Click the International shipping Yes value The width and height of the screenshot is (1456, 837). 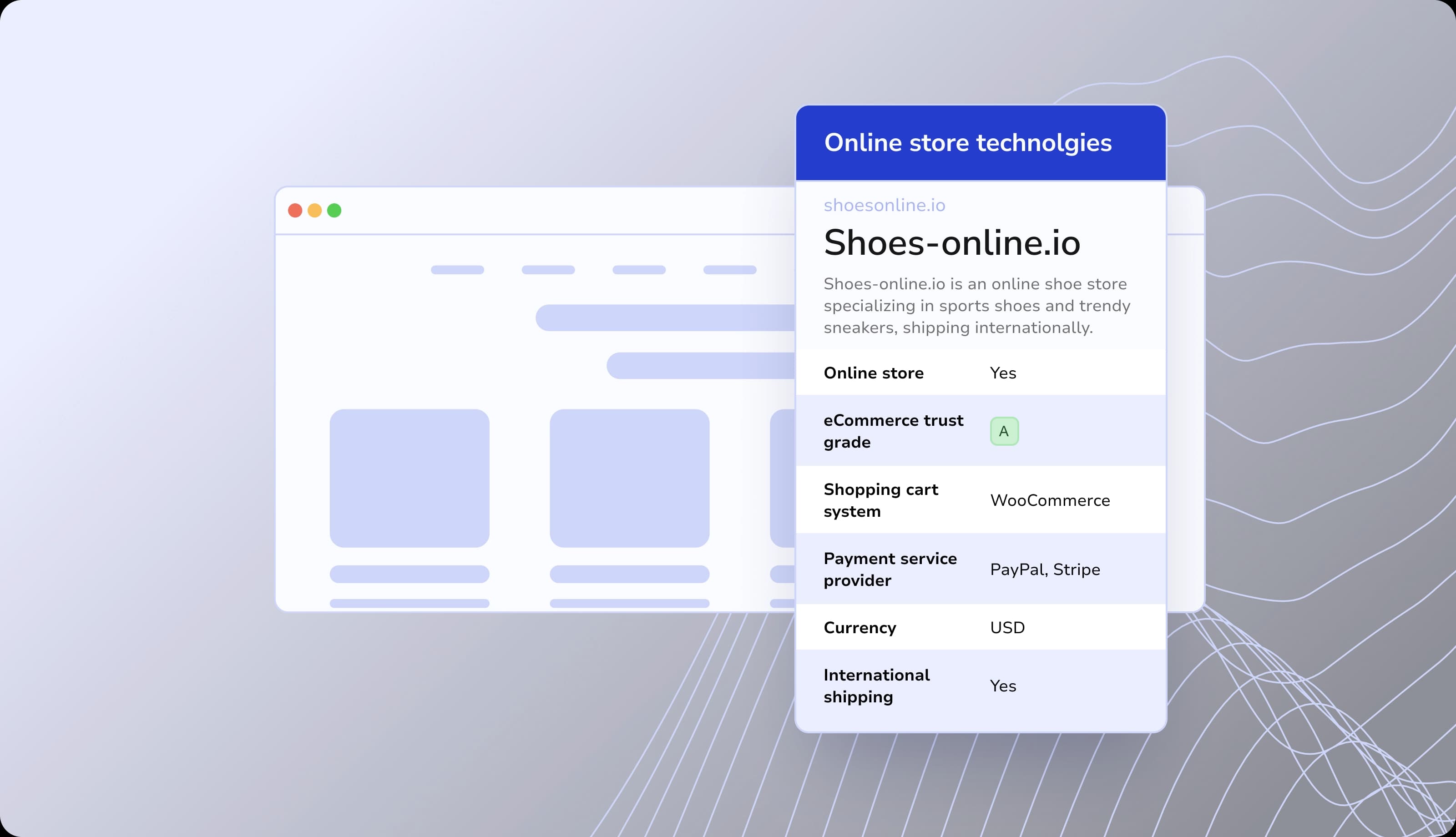click(1002, 686)
